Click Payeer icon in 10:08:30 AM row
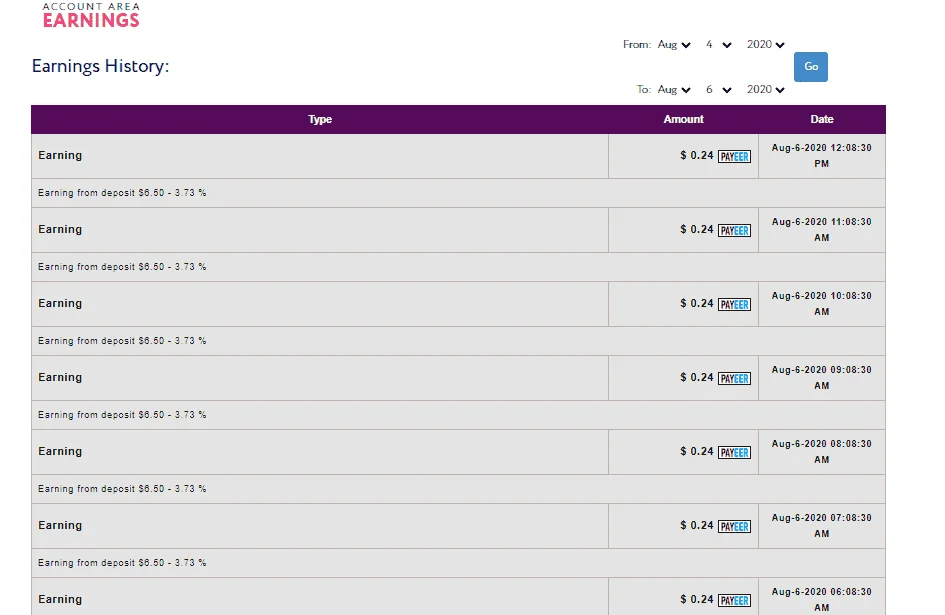The image size is (945, 615). (x=734, y=304)
